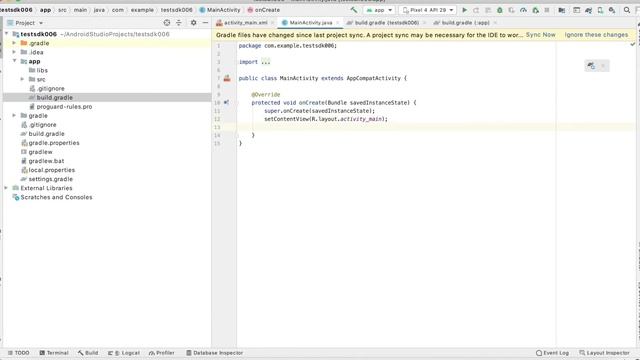The image size is (640, 360).
Task: Open the Terminal tool window
Action: [x=54, y=353]
